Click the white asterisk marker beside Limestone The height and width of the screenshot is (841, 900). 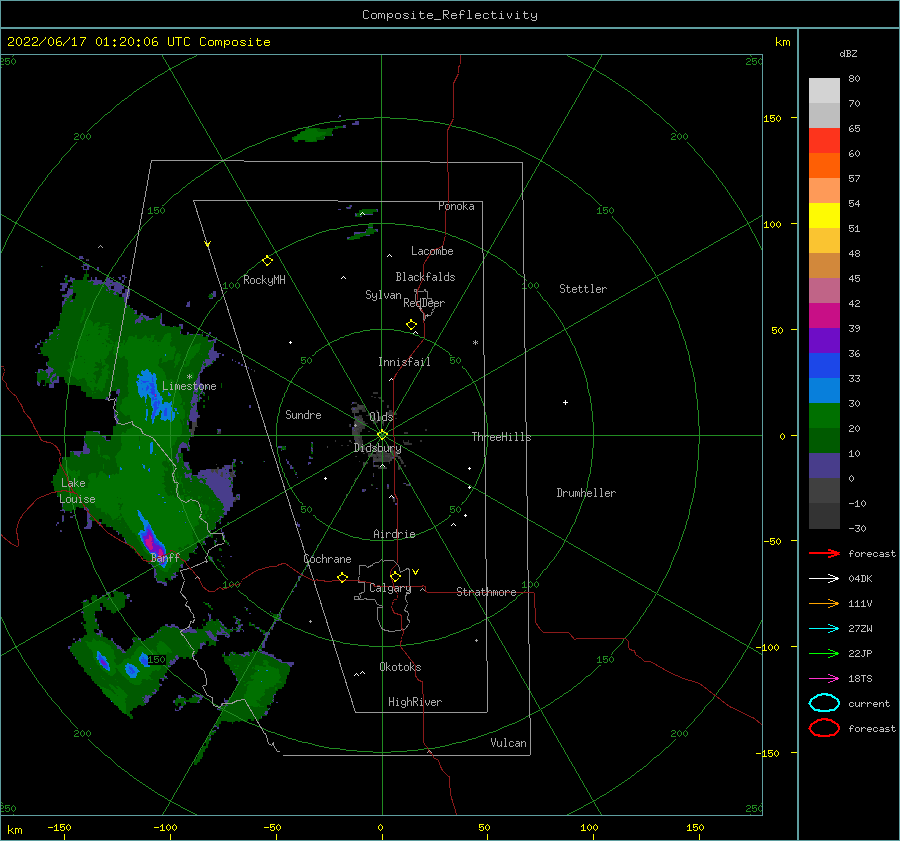tap(189, 377)
